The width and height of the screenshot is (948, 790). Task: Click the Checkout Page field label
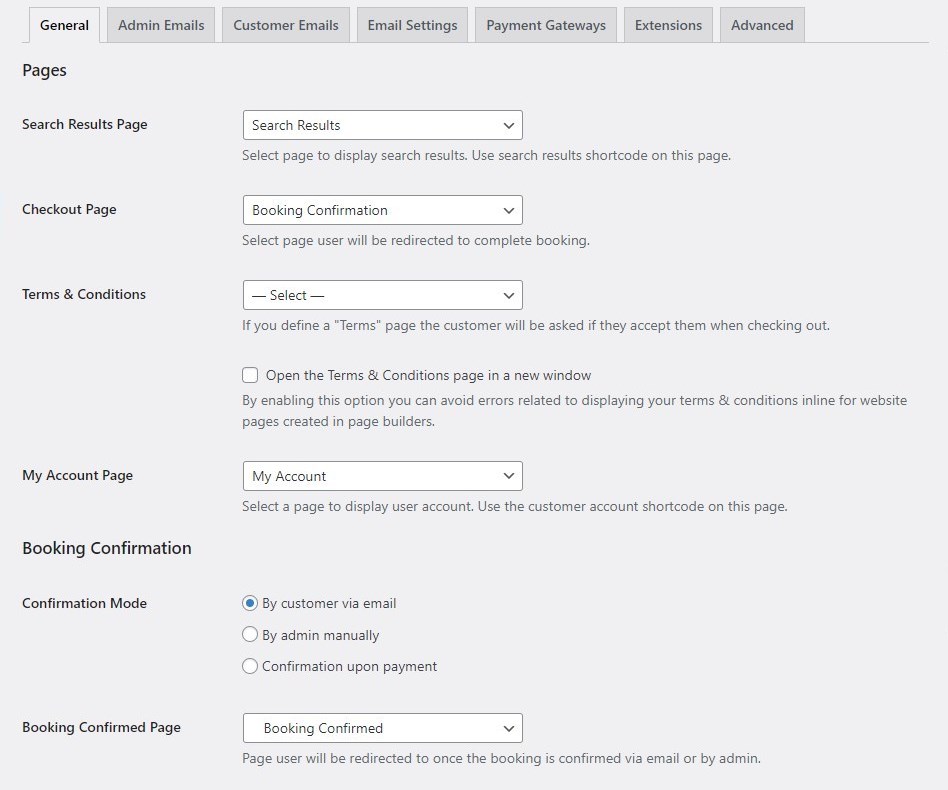69,210
